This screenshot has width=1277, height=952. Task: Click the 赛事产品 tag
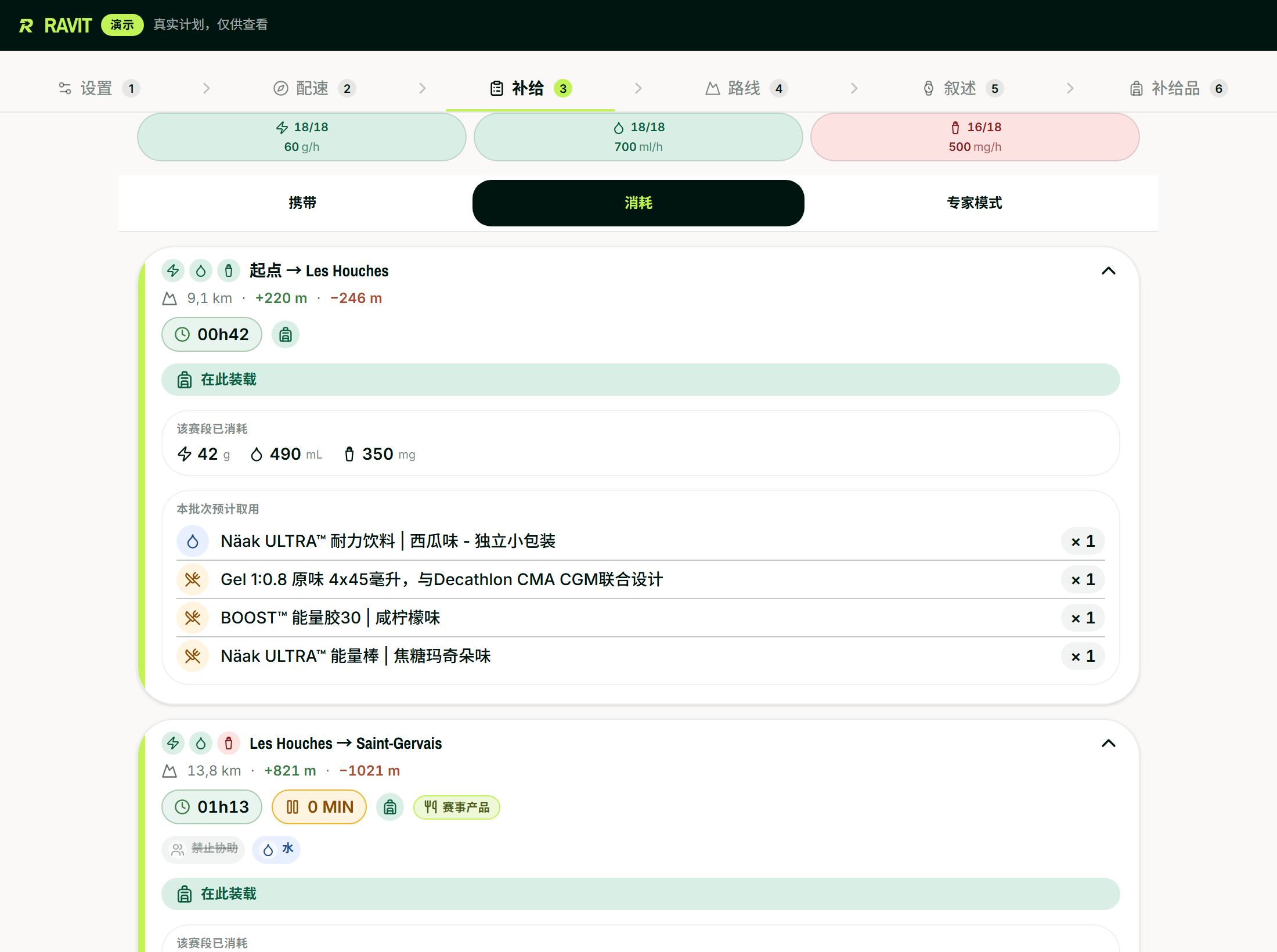(457, 807)
